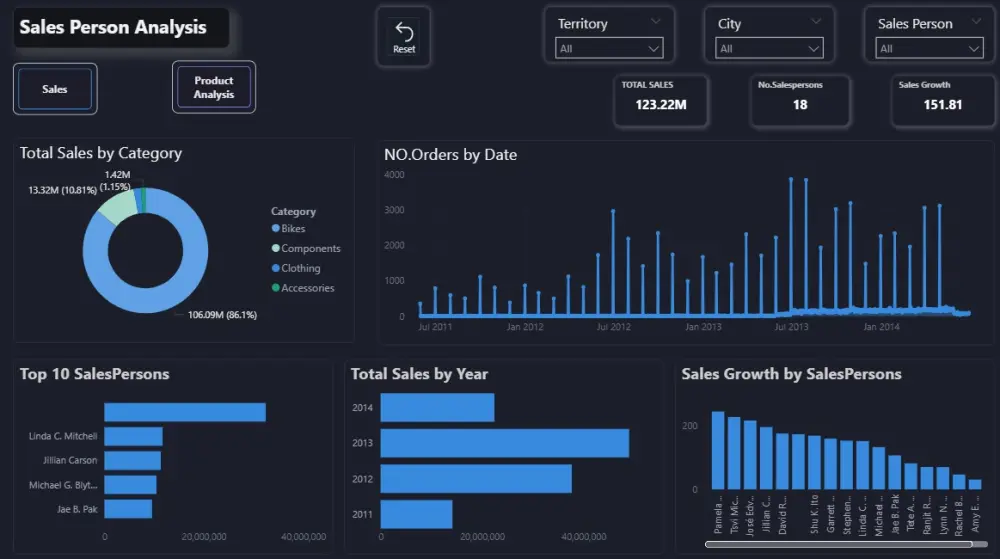Select the 2012 bar in Total Sales by Year
Screen dimensions: 1000x559
[x=476, y=479]
